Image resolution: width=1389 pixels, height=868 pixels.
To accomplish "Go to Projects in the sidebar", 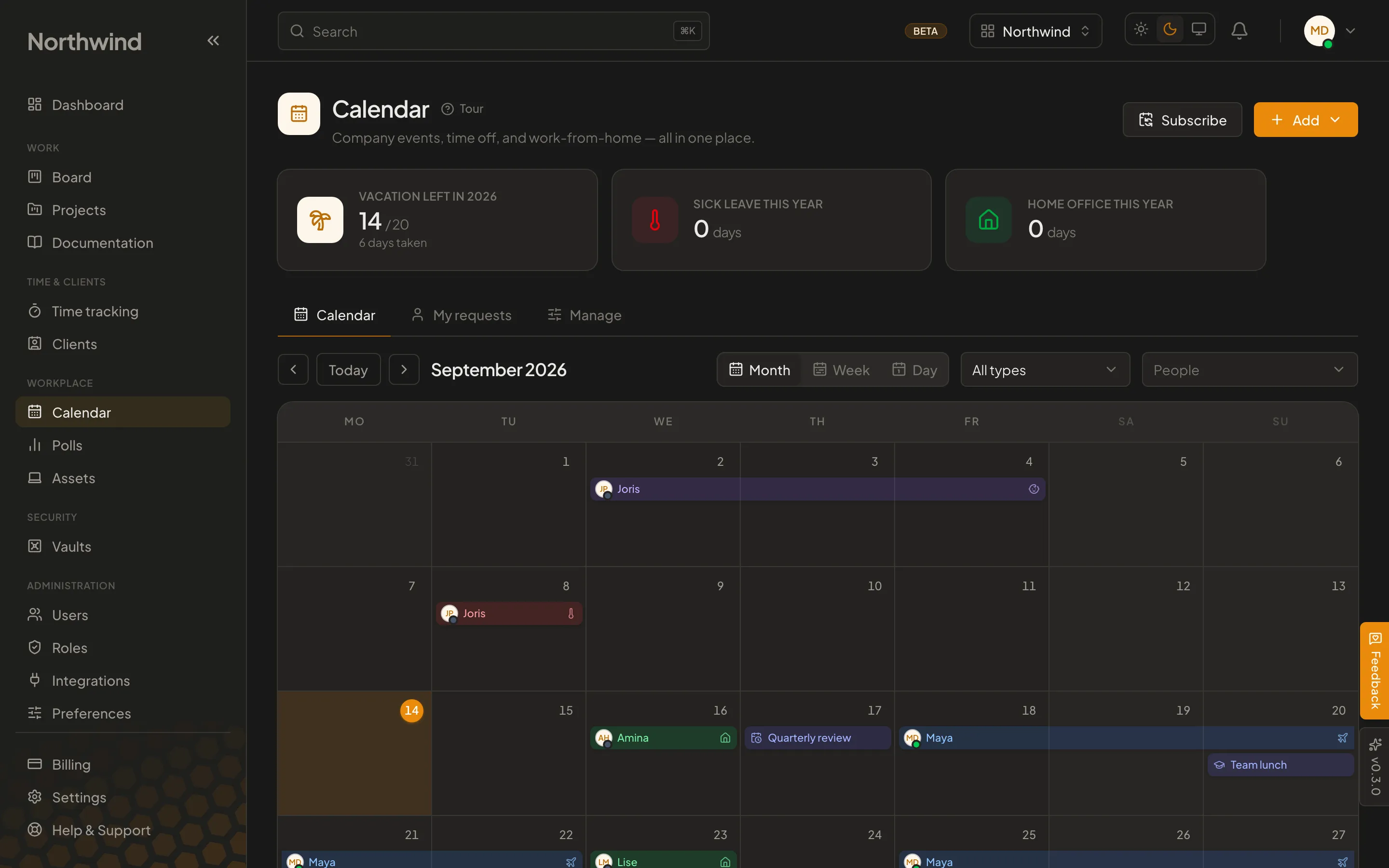I will pos(123,210).
